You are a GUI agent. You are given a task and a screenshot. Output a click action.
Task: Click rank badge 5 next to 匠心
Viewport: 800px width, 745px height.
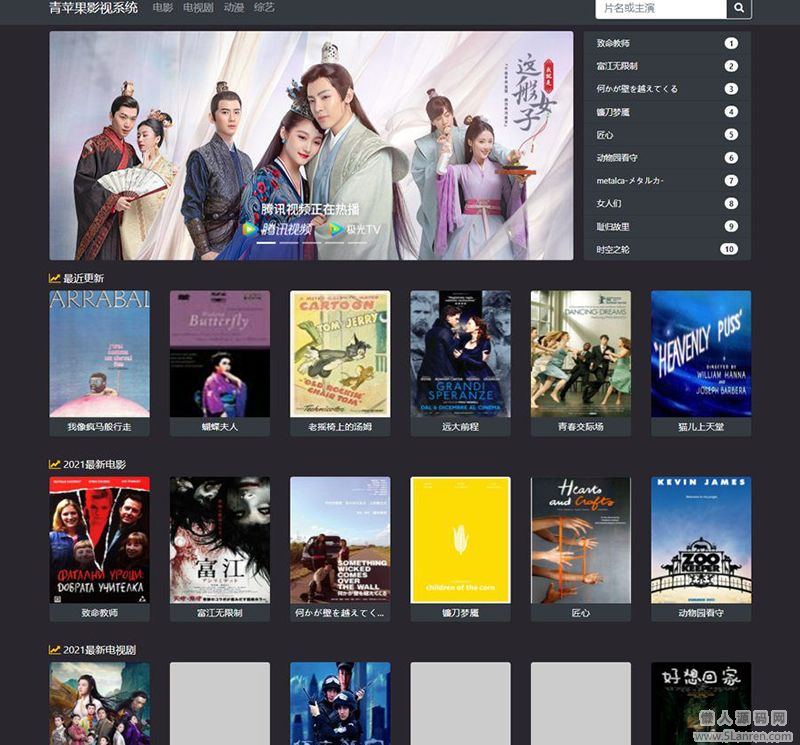point(731,135)
